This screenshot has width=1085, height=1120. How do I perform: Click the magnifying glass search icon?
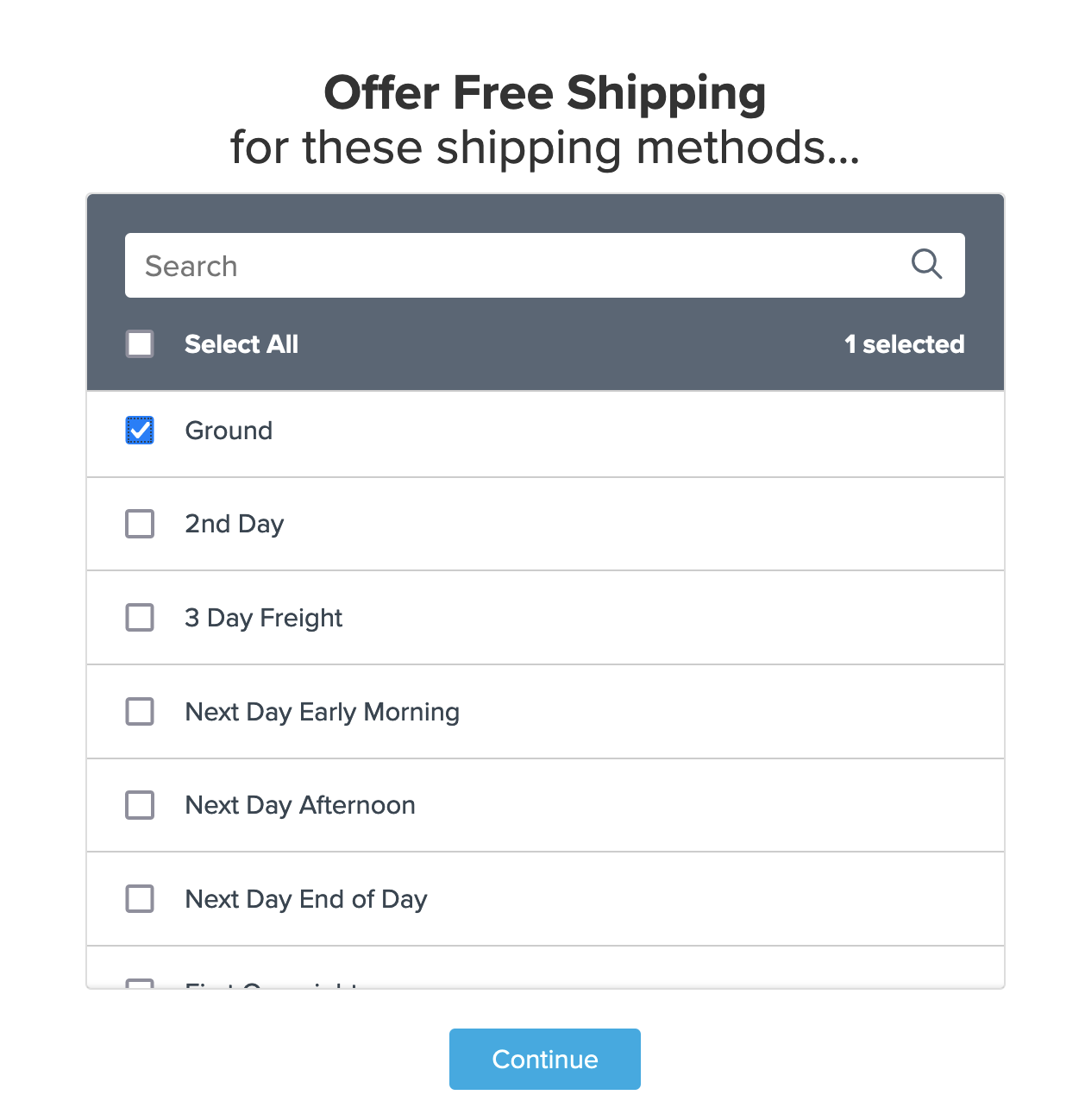point(926,264)
